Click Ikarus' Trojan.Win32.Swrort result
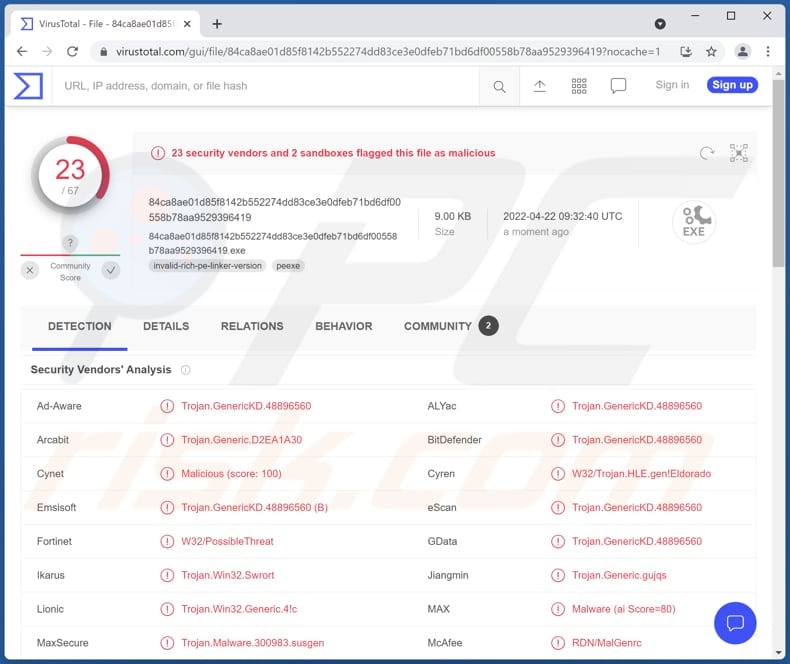Screen dimensions: 790x664 (x=228, y=575)
